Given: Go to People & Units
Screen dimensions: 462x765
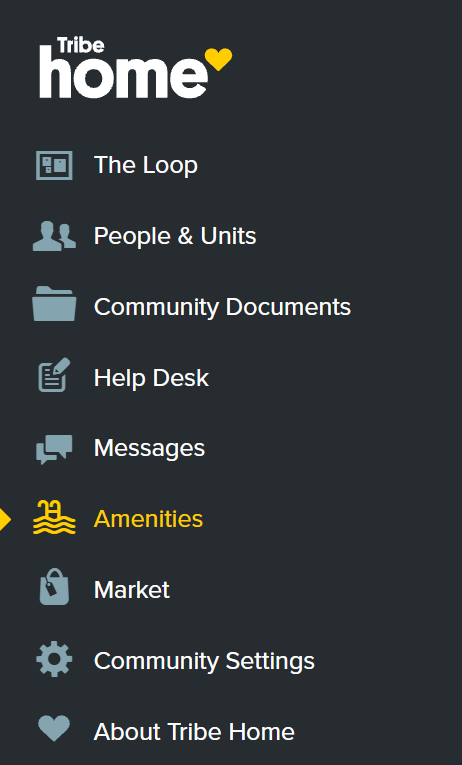Looking at the screenshot, I should (175, 236).
